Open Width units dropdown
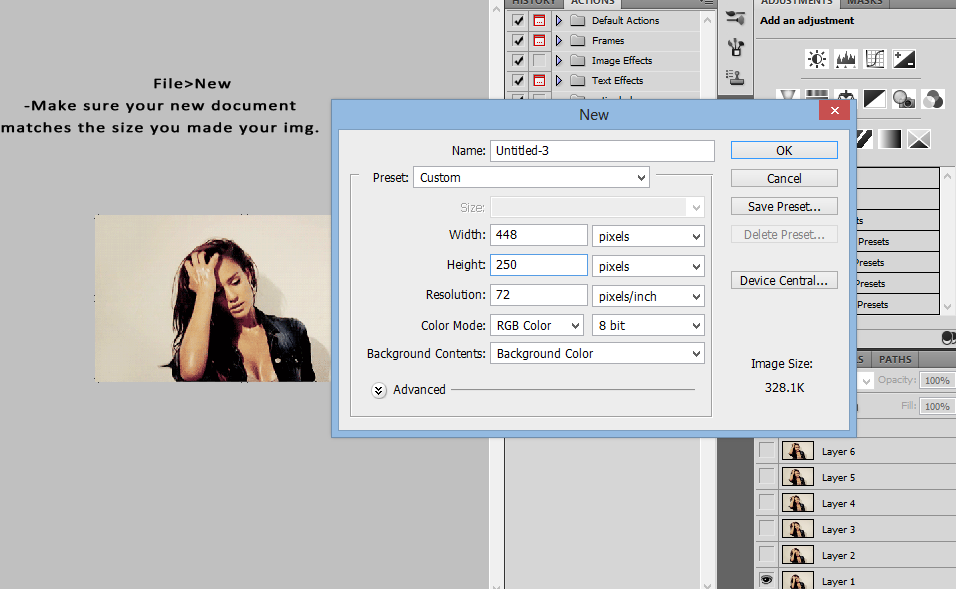 (x=648, y=236)
